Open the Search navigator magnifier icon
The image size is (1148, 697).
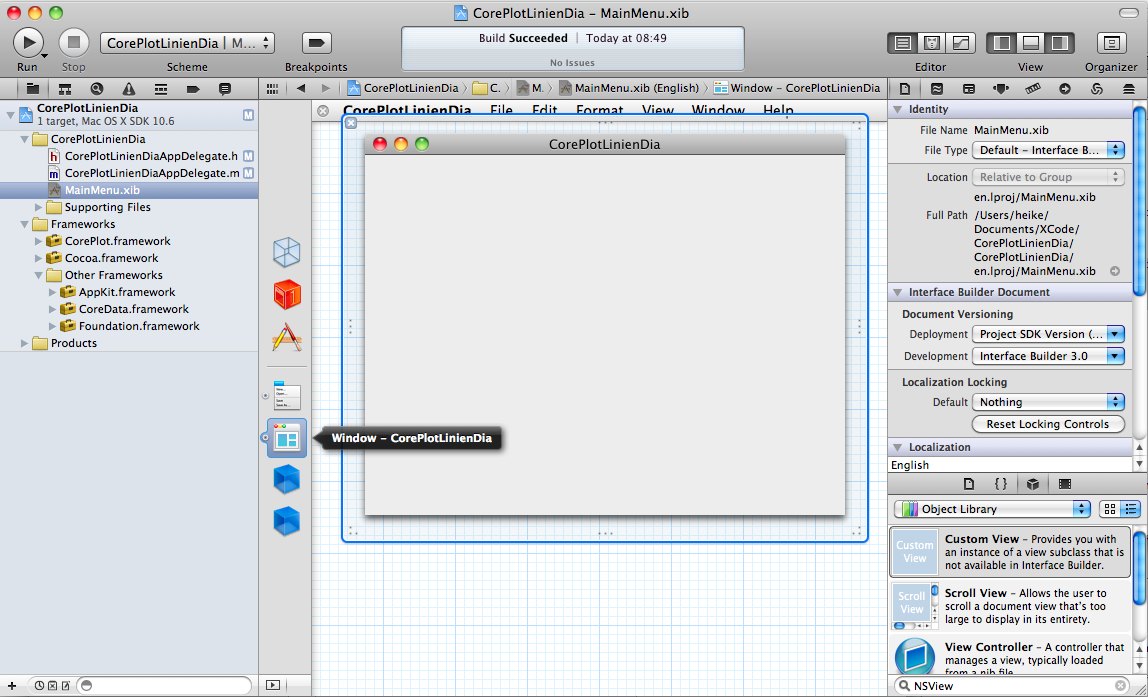pyautogui.click(x=96, y=88)
